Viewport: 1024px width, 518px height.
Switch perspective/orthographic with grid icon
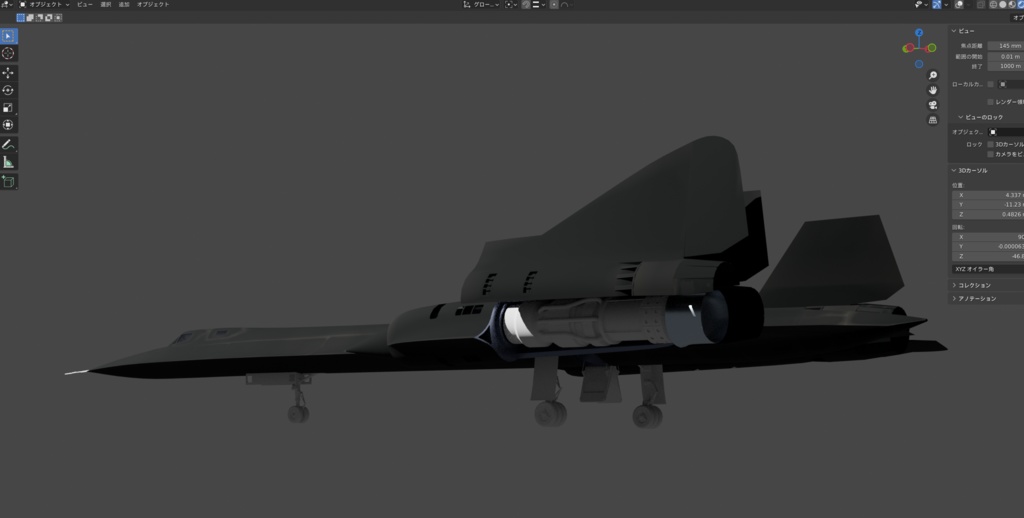point(933,120)
